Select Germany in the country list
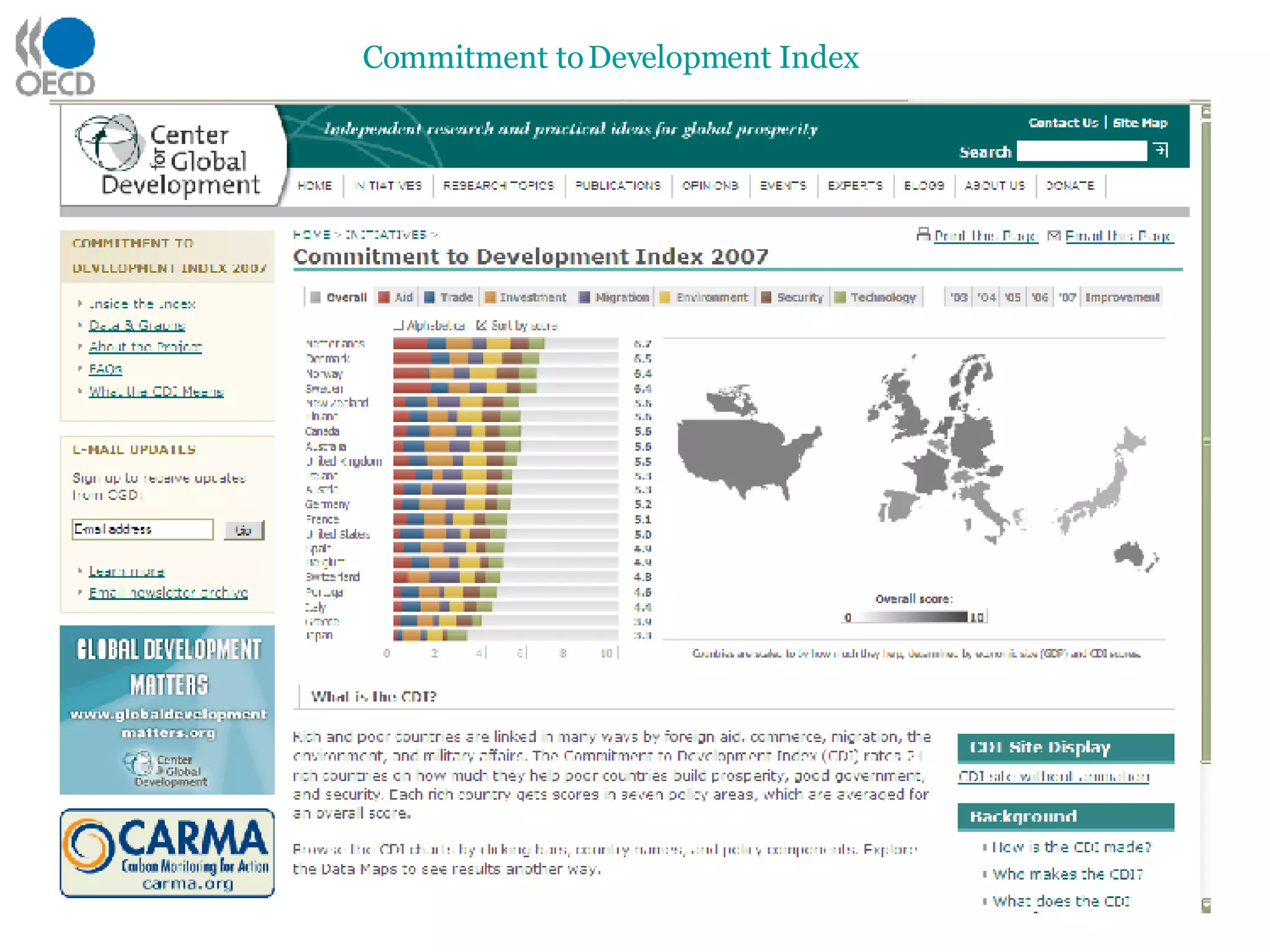This screenshot has height=952, width=1270. coord(327,505)
